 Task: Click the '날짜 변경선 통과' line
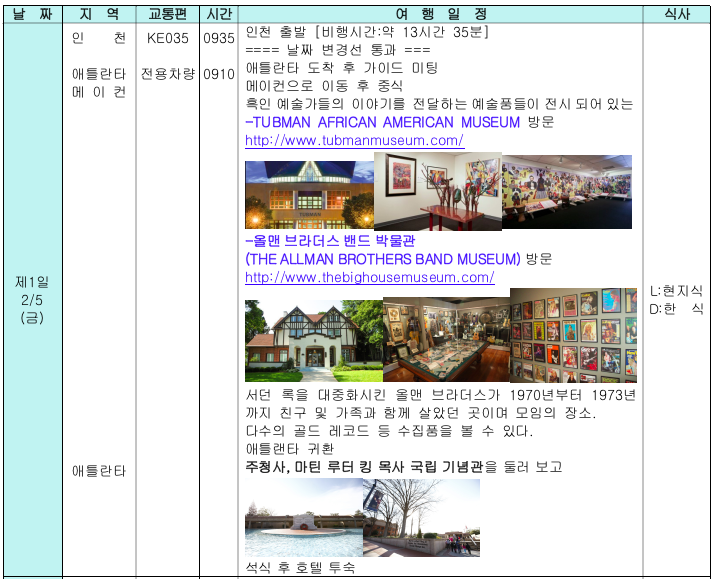pyautogui.click(x=338, y=50)
